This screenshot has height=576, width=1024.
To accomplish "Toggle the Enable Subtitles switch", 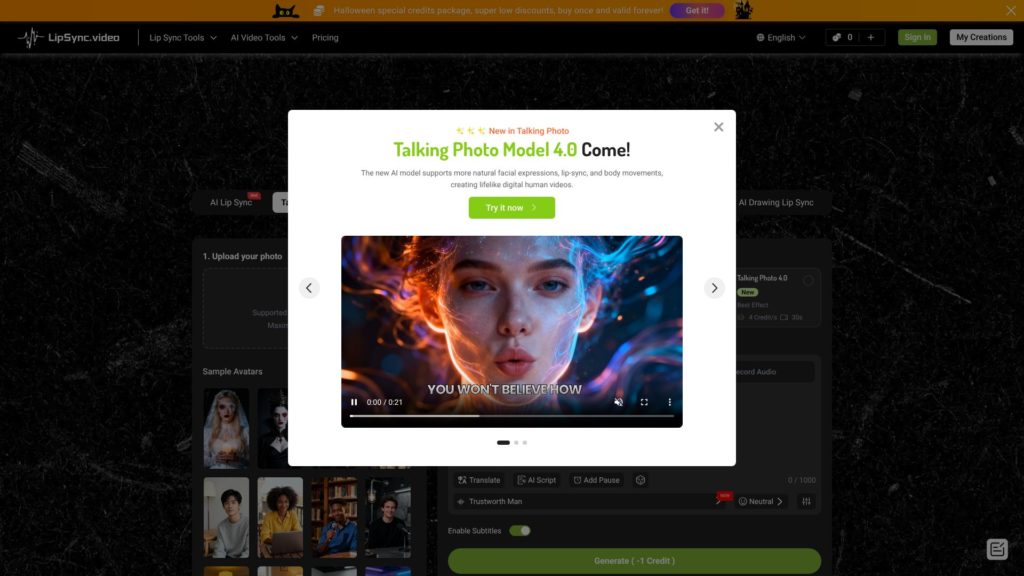I will (519, 530).
